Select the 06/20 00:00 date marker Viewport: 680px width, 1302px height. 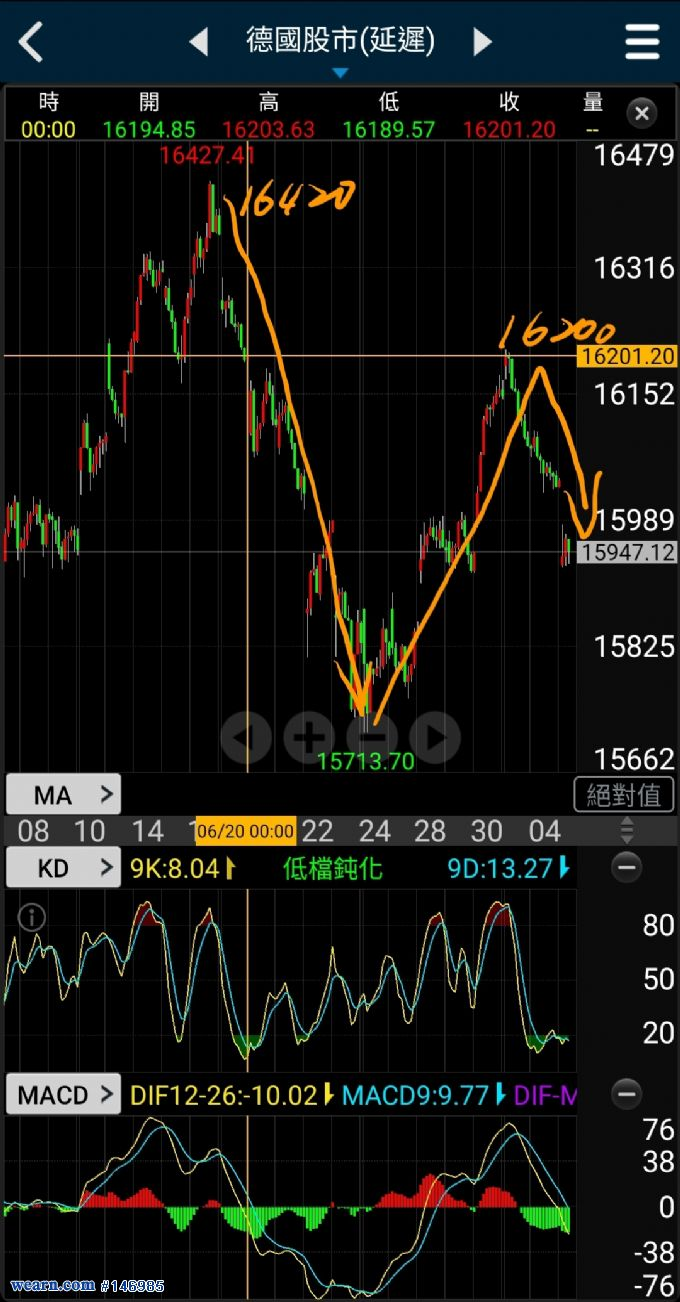click(x=245, y=831)
